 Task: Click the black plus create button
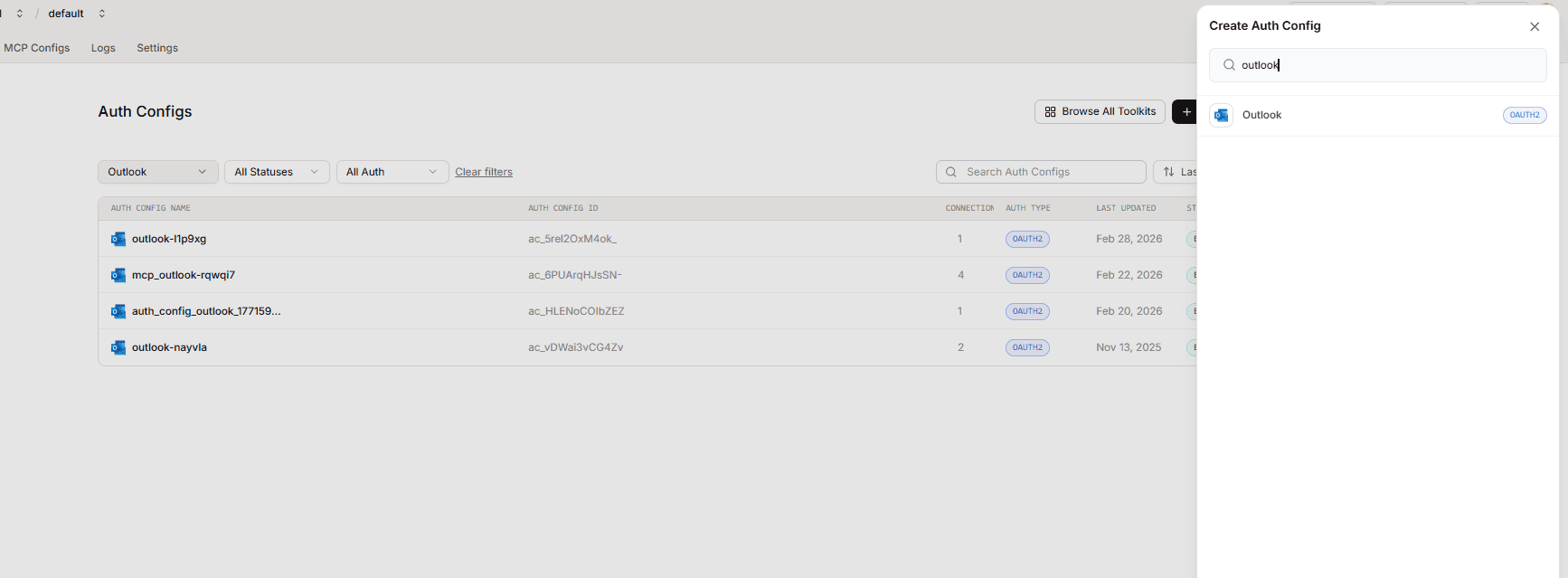(1185, 111)
